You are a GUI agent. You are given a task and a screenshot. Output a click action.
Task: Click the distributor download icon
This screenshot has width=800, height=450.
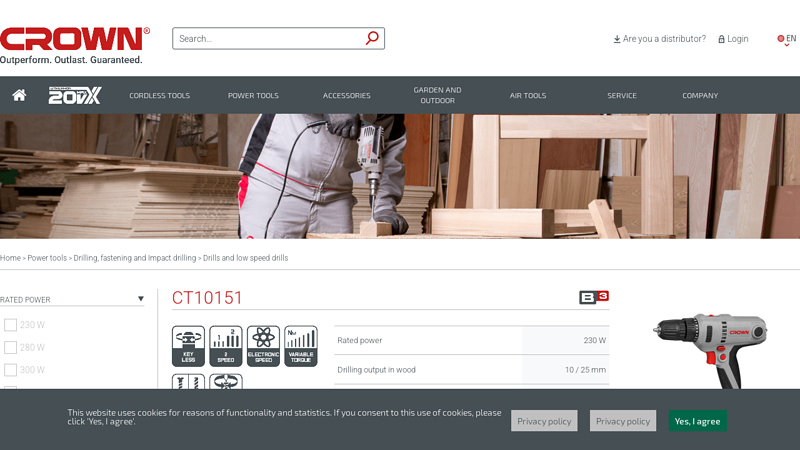pyautogui.click(x=617, y=39)
